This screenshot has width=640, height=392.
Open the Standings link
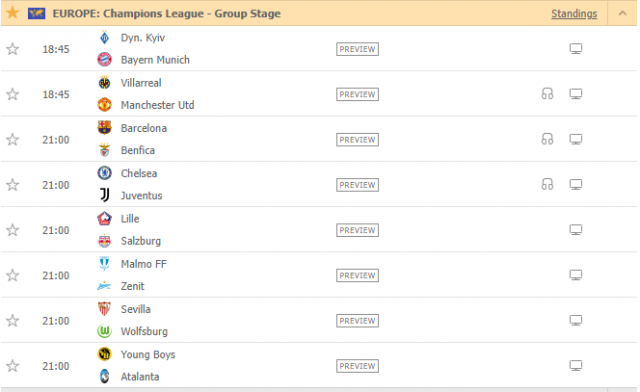click(574, 13)
